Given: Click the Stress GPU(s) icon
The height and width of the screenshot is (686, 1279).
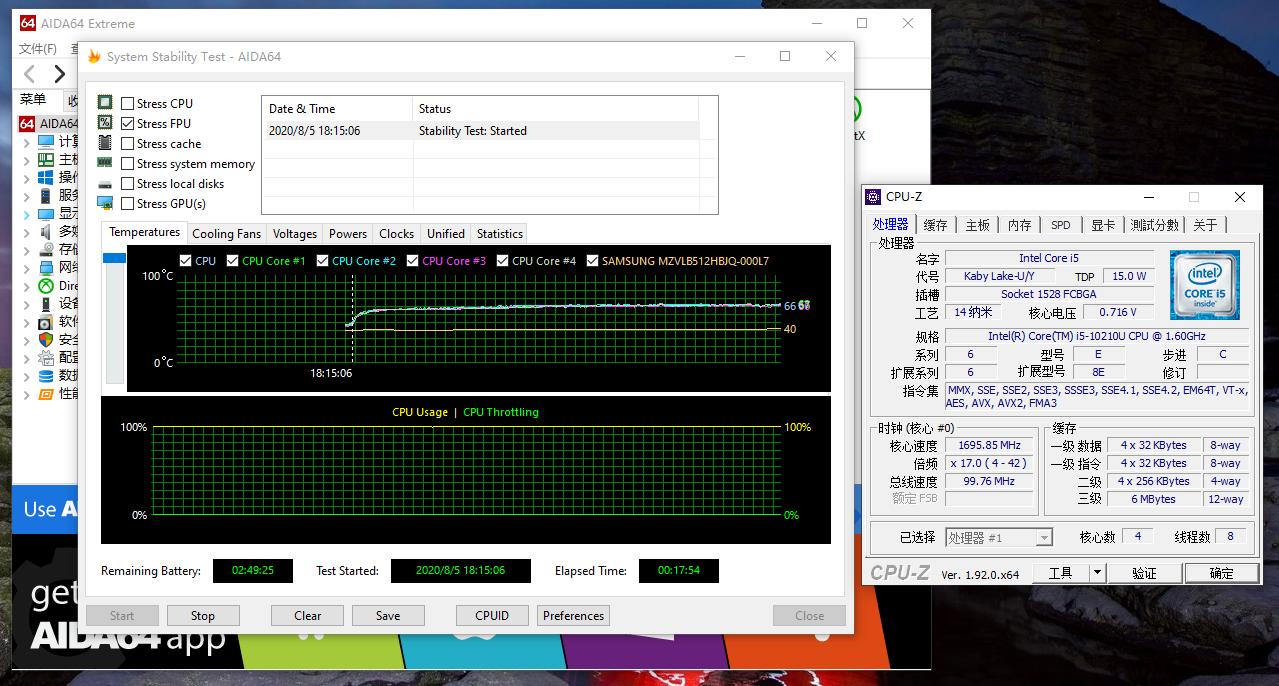Looking at the screenshot, I should tap(105, 203).
